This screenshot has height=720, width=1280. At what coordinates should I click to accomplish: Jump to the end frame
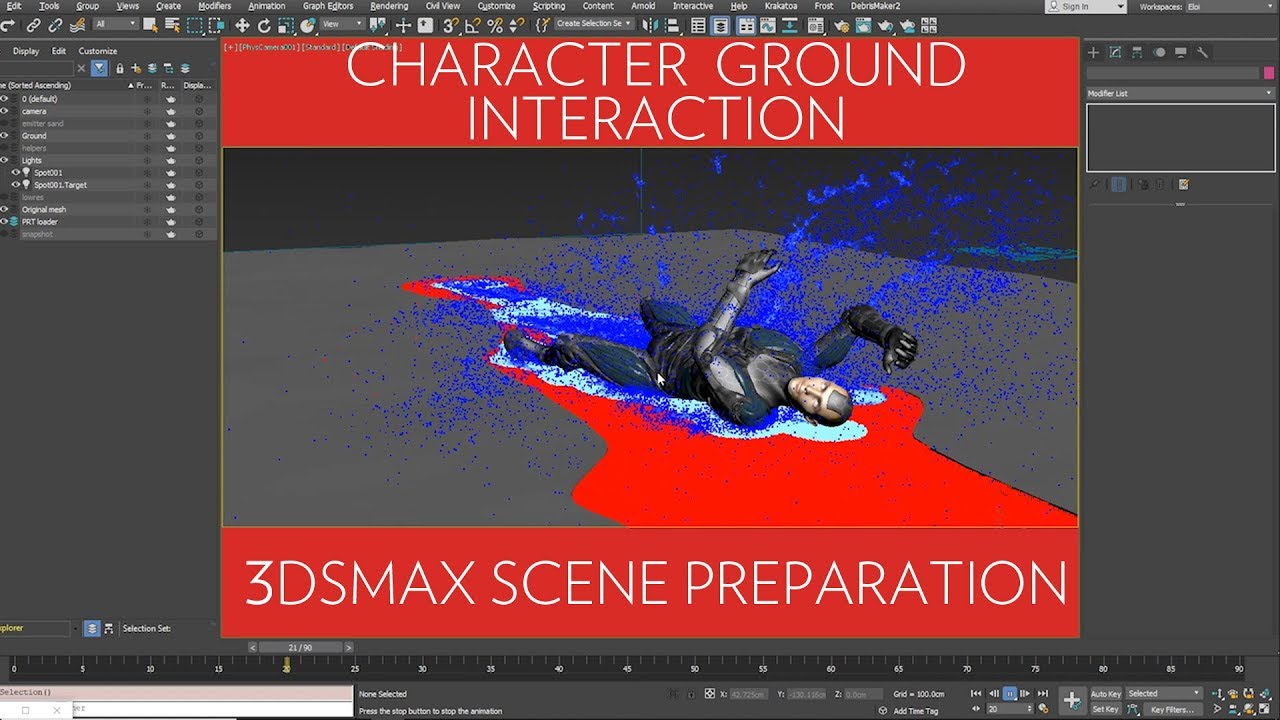pos(1043,693)
